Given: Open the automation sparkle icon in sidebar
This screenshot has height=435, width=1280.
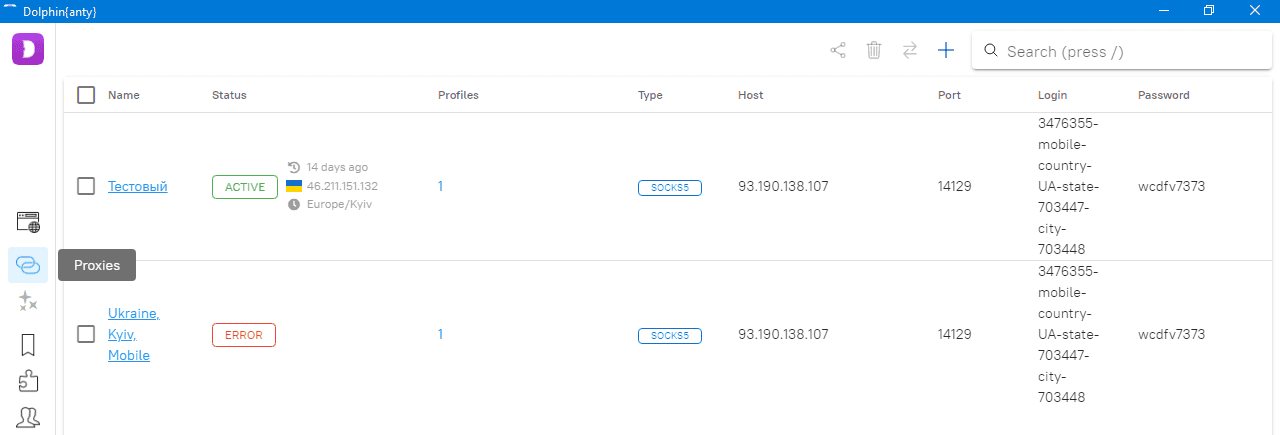Looking at the screenshot, I should click(x=28, y=301).
